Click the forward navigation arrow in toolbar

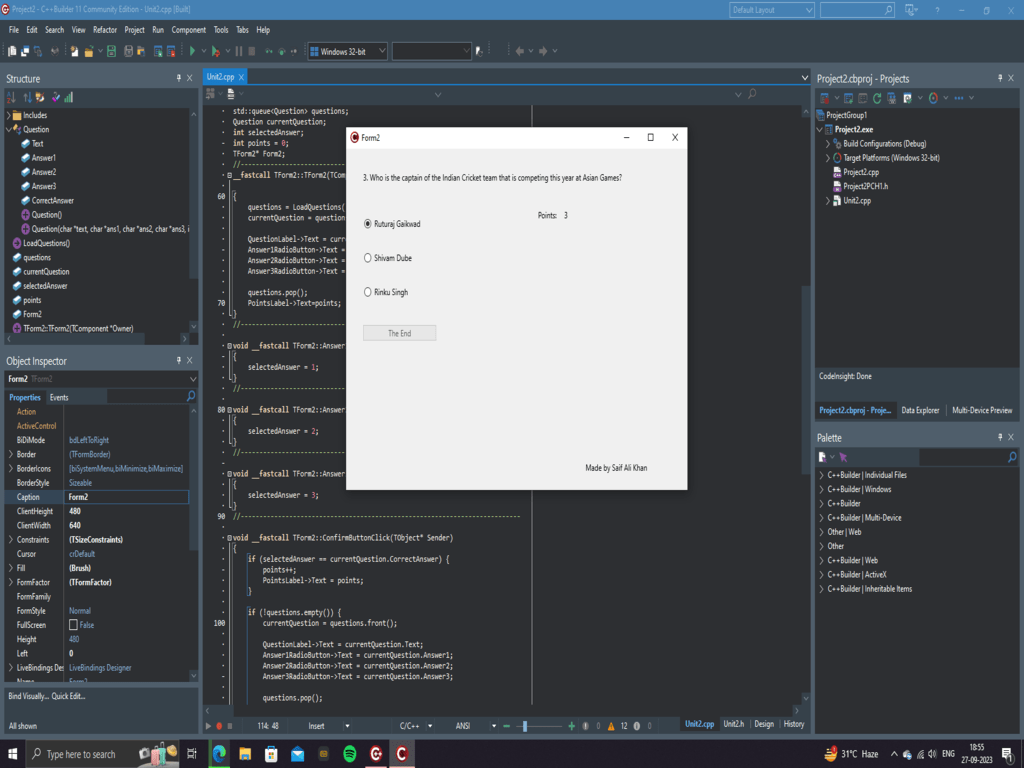(x=543, y=51)
